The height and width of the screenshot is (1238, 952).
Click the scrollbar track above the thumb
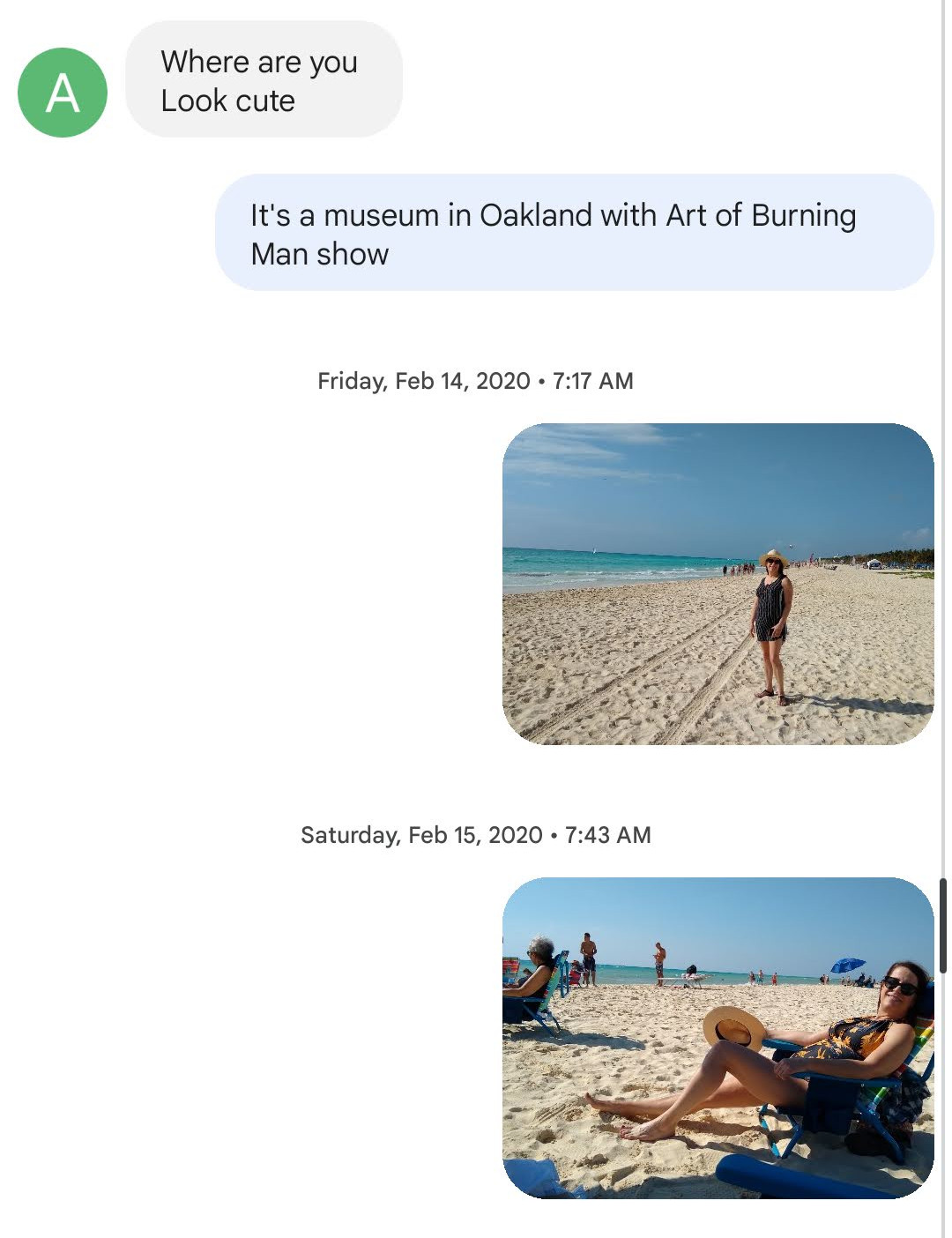943,441
